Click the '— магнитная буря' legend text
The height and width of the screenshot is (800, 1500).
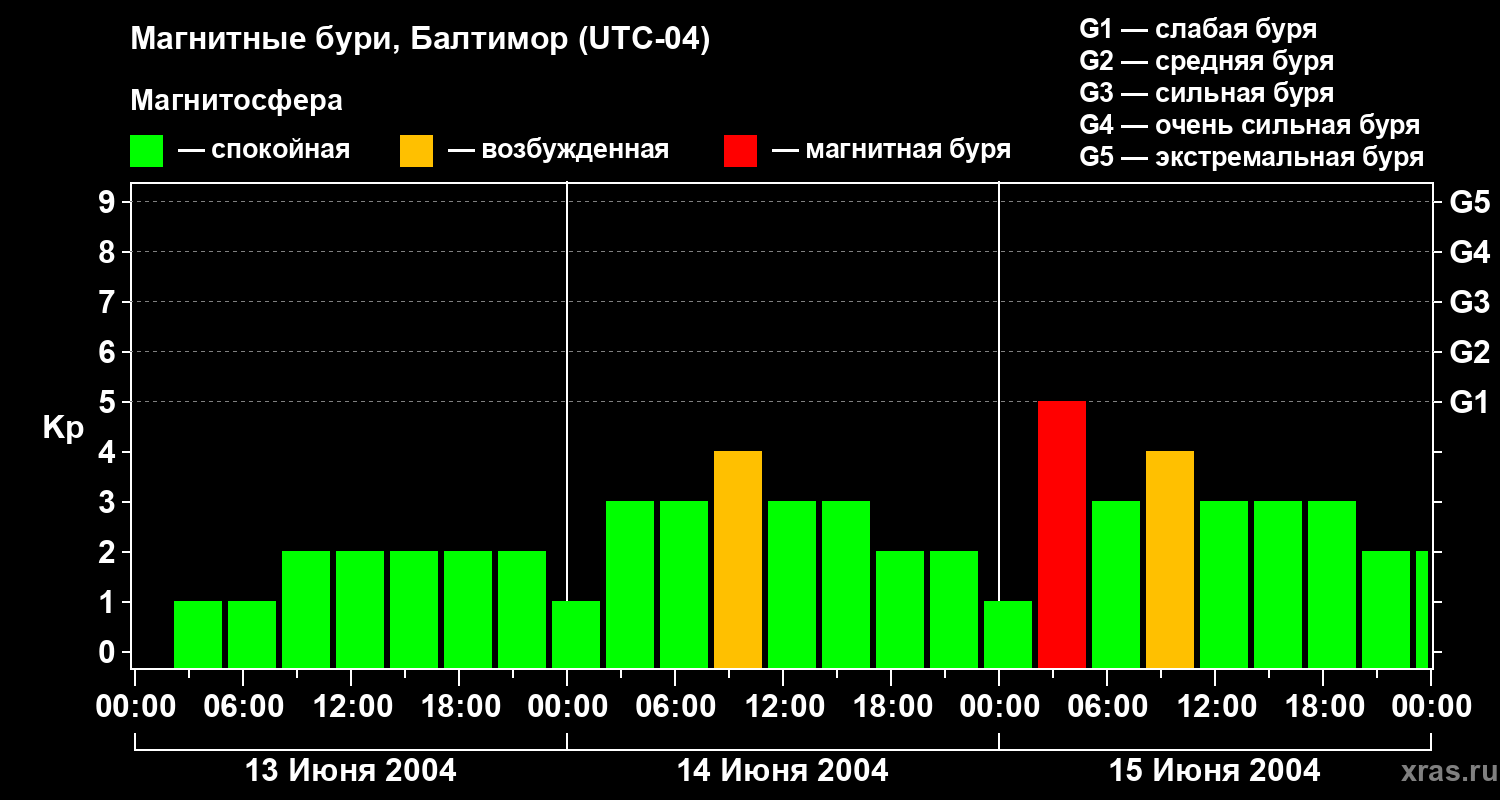click(891, 150)
